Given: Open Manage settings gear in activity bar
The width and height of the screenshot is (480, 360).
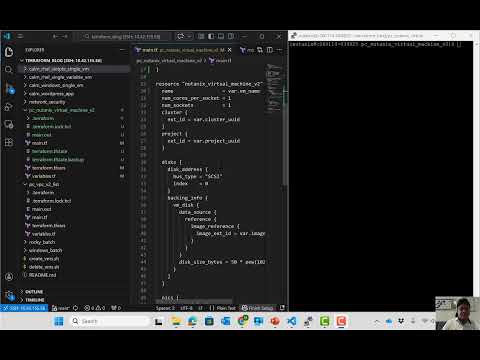Looking at the screenshot, I should (10, 295).
